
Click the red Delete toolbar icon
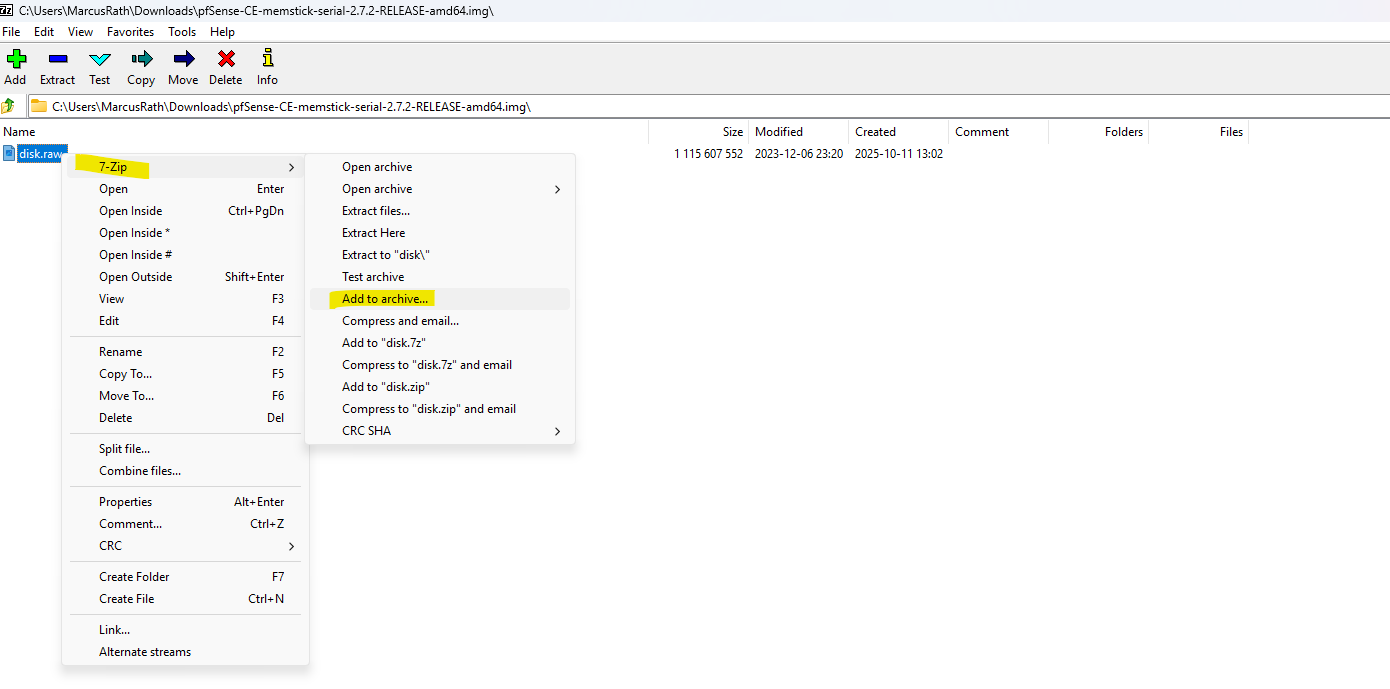226,59
